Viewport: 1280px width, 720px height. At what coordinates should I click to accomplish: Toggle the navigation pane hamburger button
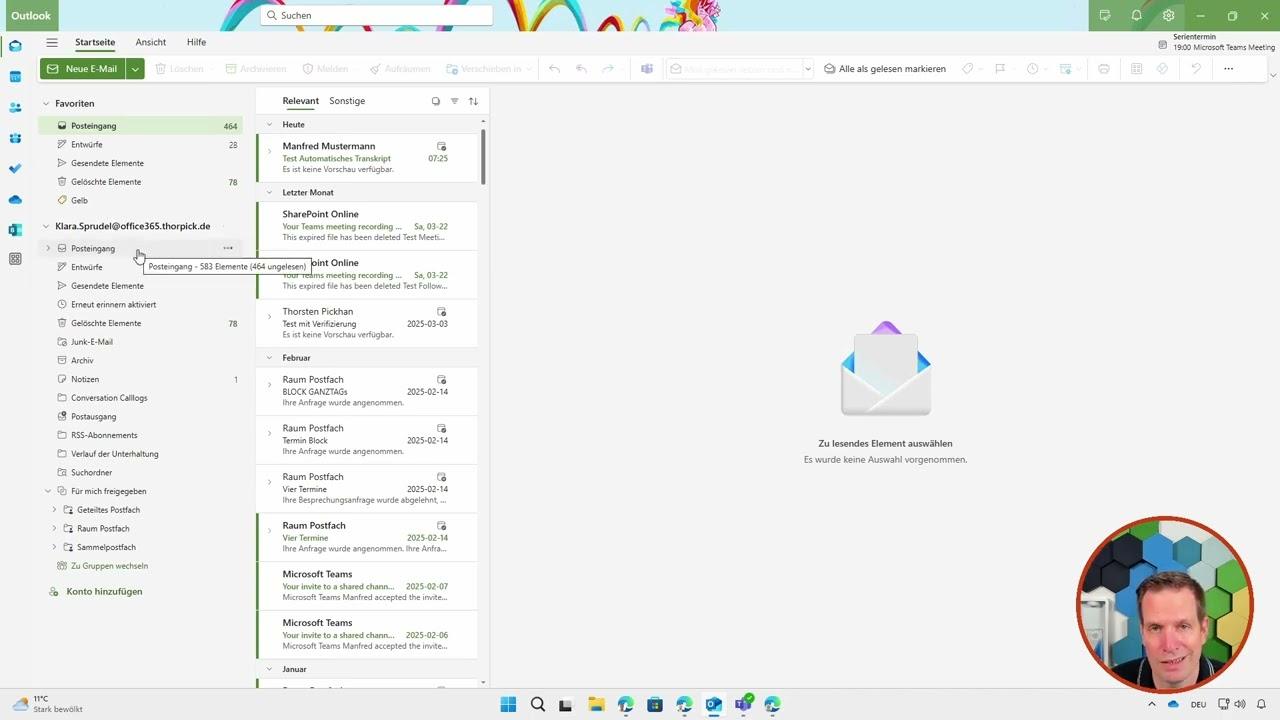(x=52, y=43)
